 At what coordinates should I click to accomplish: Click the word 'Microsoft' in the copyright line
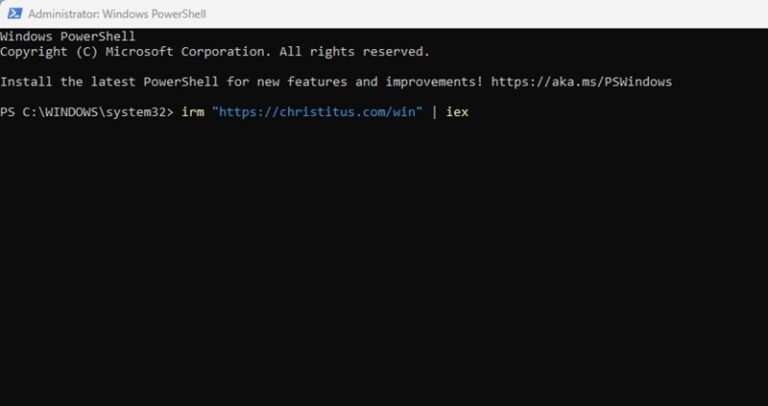[140, 51]
